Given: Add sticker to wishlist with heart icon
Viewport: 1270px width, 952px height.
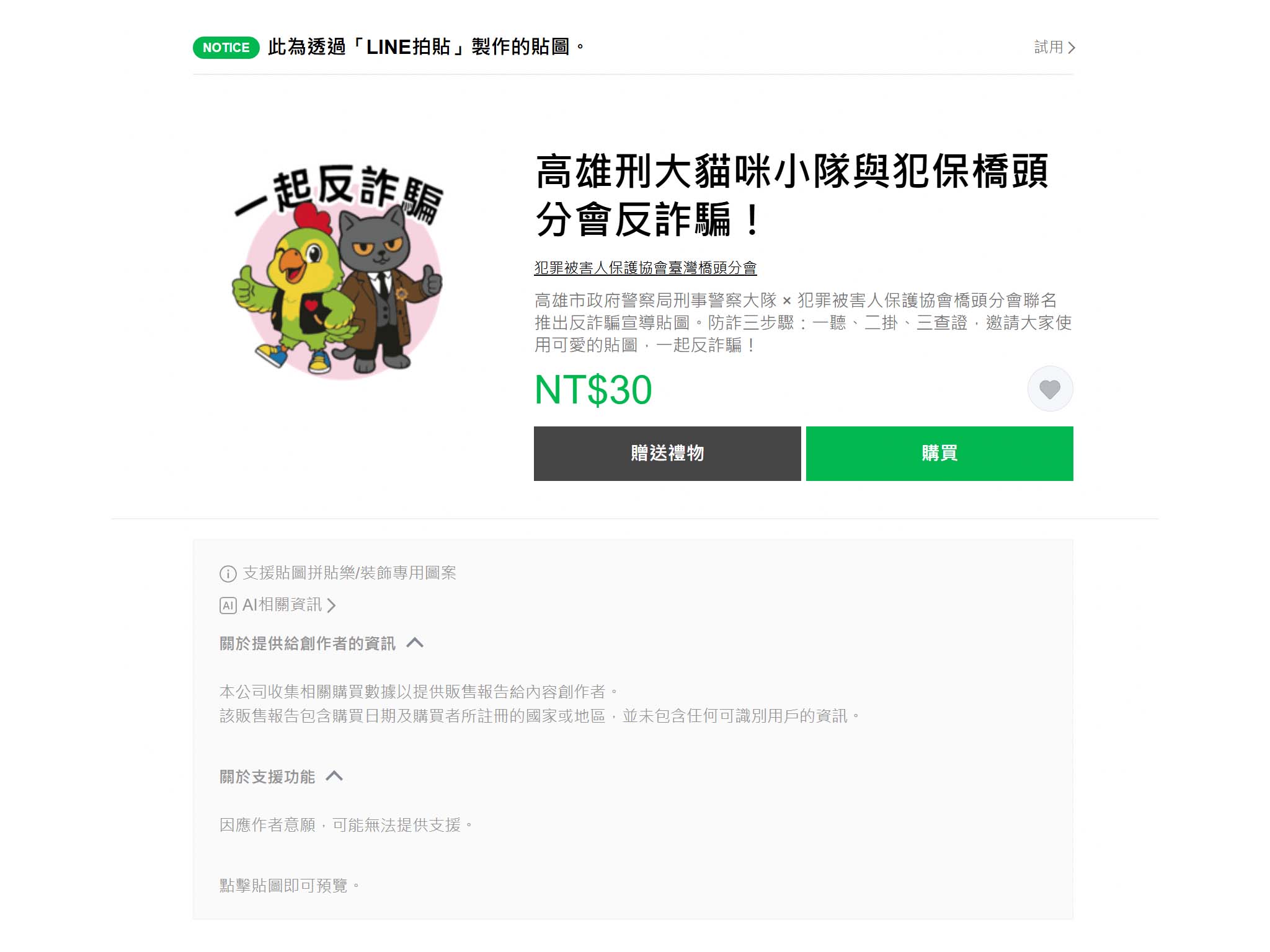Looking at the screenshot, I should click(x=1050, y=389).
